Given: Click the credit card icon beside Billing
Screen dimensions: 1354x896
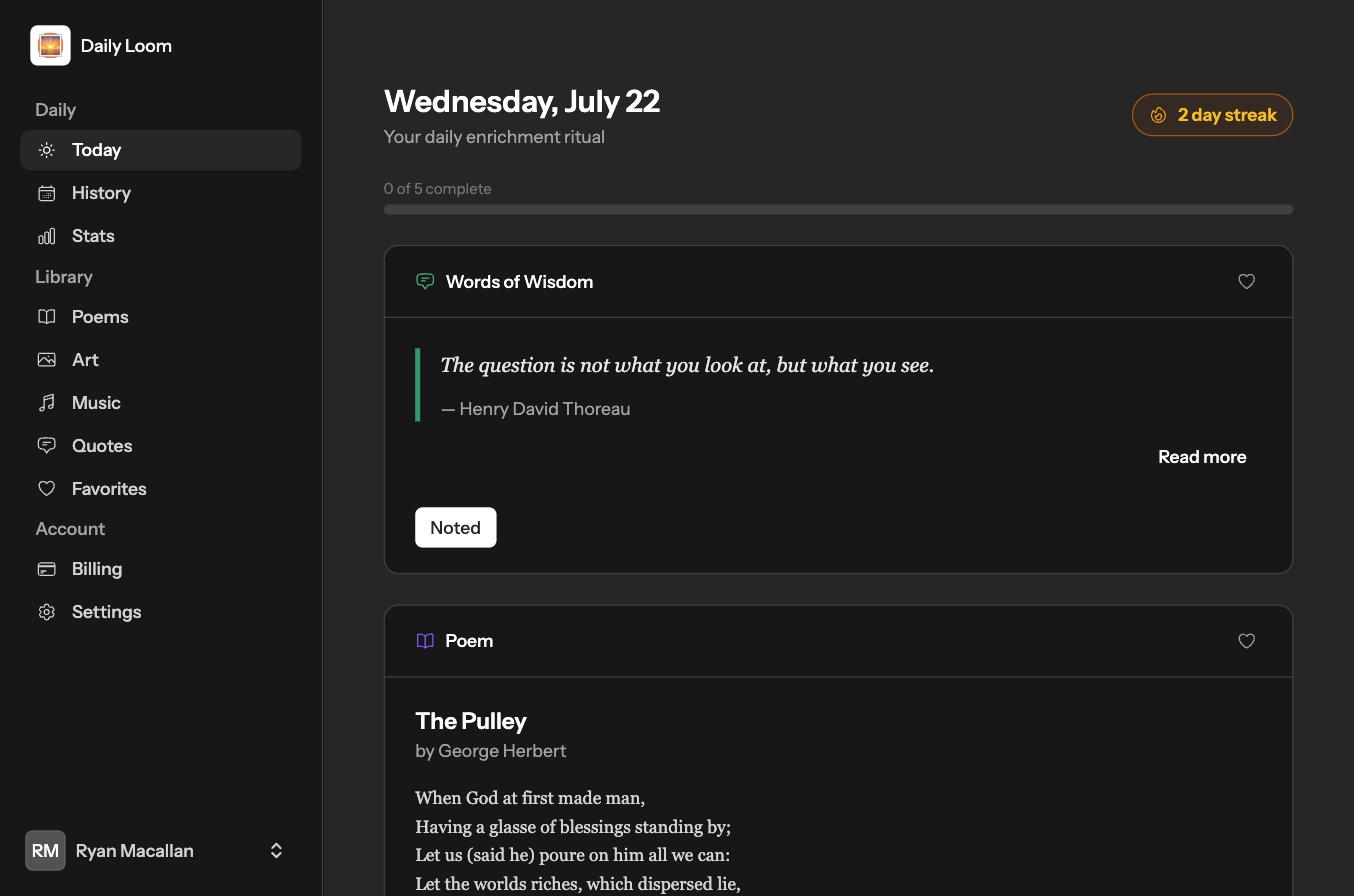Looking at the screenshot, I should point(47,569).
